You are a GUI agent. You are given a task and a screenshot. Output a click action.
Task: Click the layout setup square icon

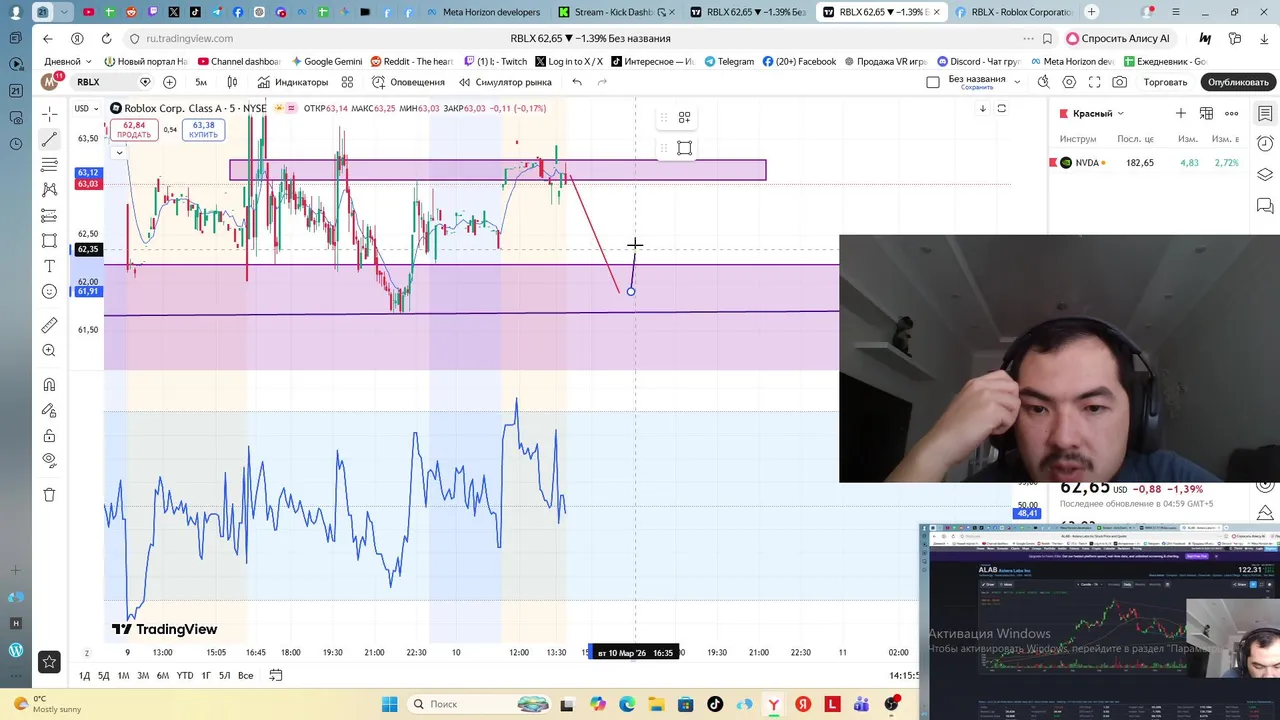pos(933,82)
